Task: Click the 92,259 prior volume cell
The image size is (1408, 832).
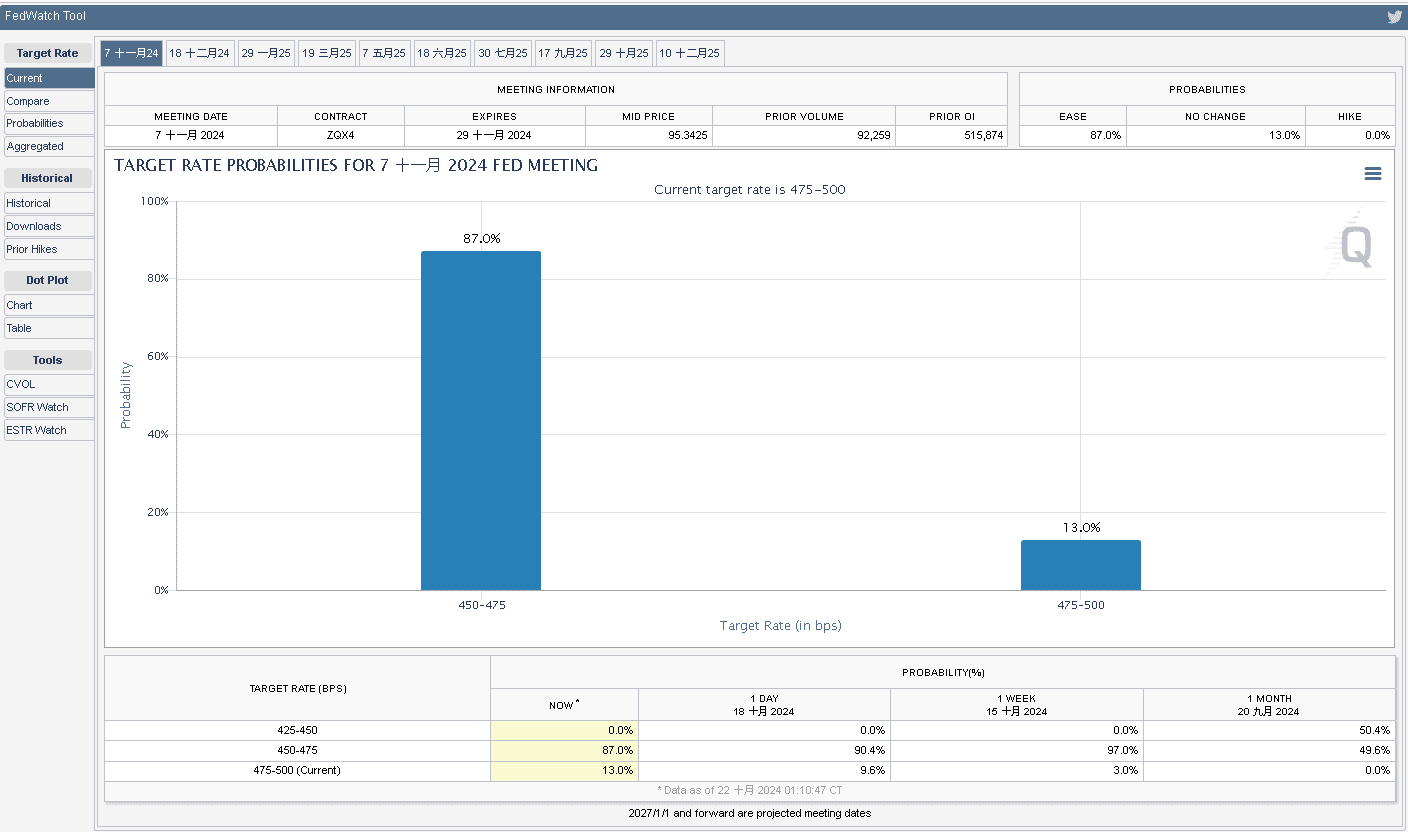Action: coord(804,135)
